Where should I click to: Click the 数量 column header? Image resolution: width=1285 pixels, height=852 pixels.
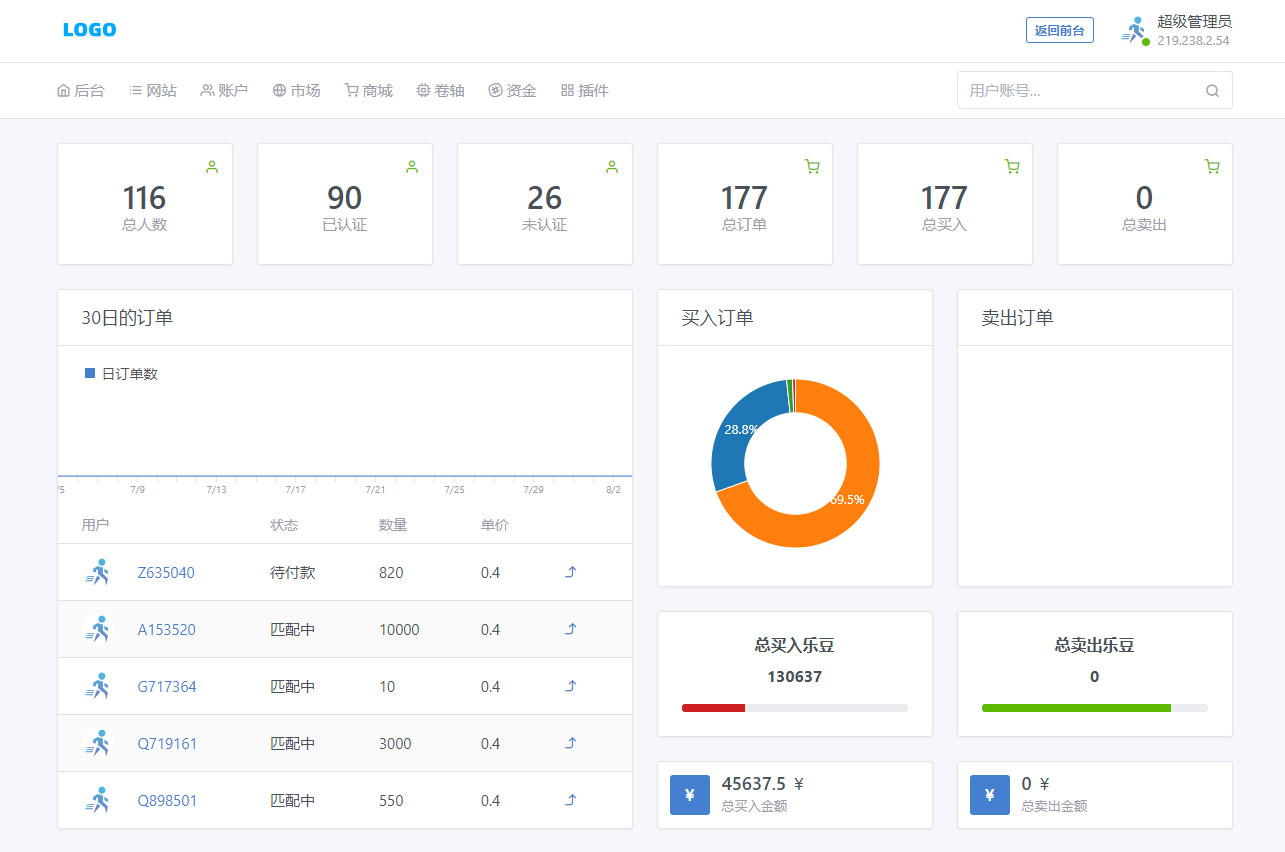click(x=393, y=525)
